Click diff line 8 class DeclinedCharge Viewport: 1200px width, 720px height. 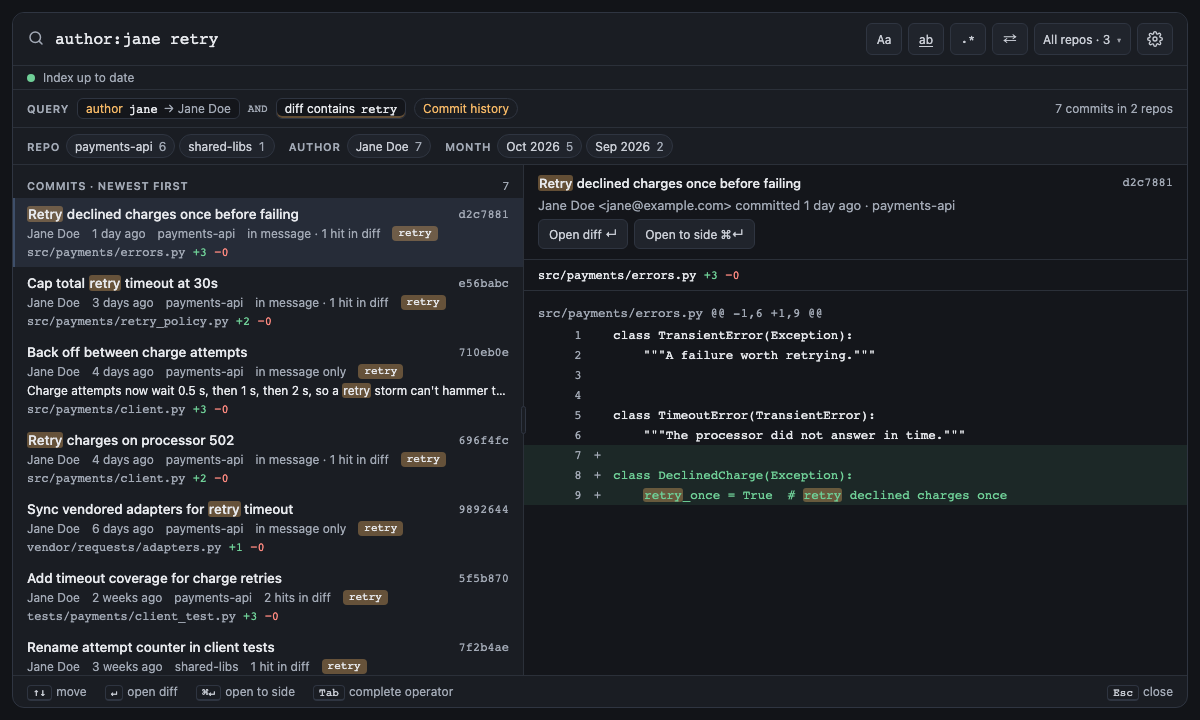tap(855, 475)
